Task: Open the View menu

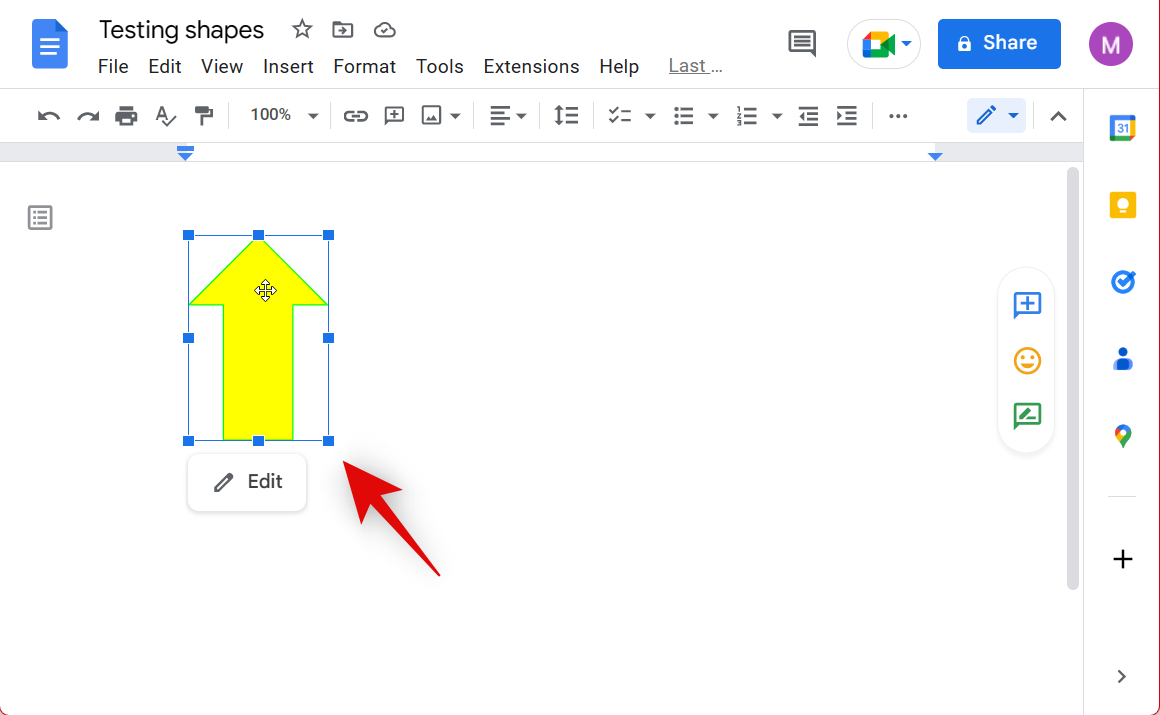Action: pyautogui.click(x=222, y=67)
